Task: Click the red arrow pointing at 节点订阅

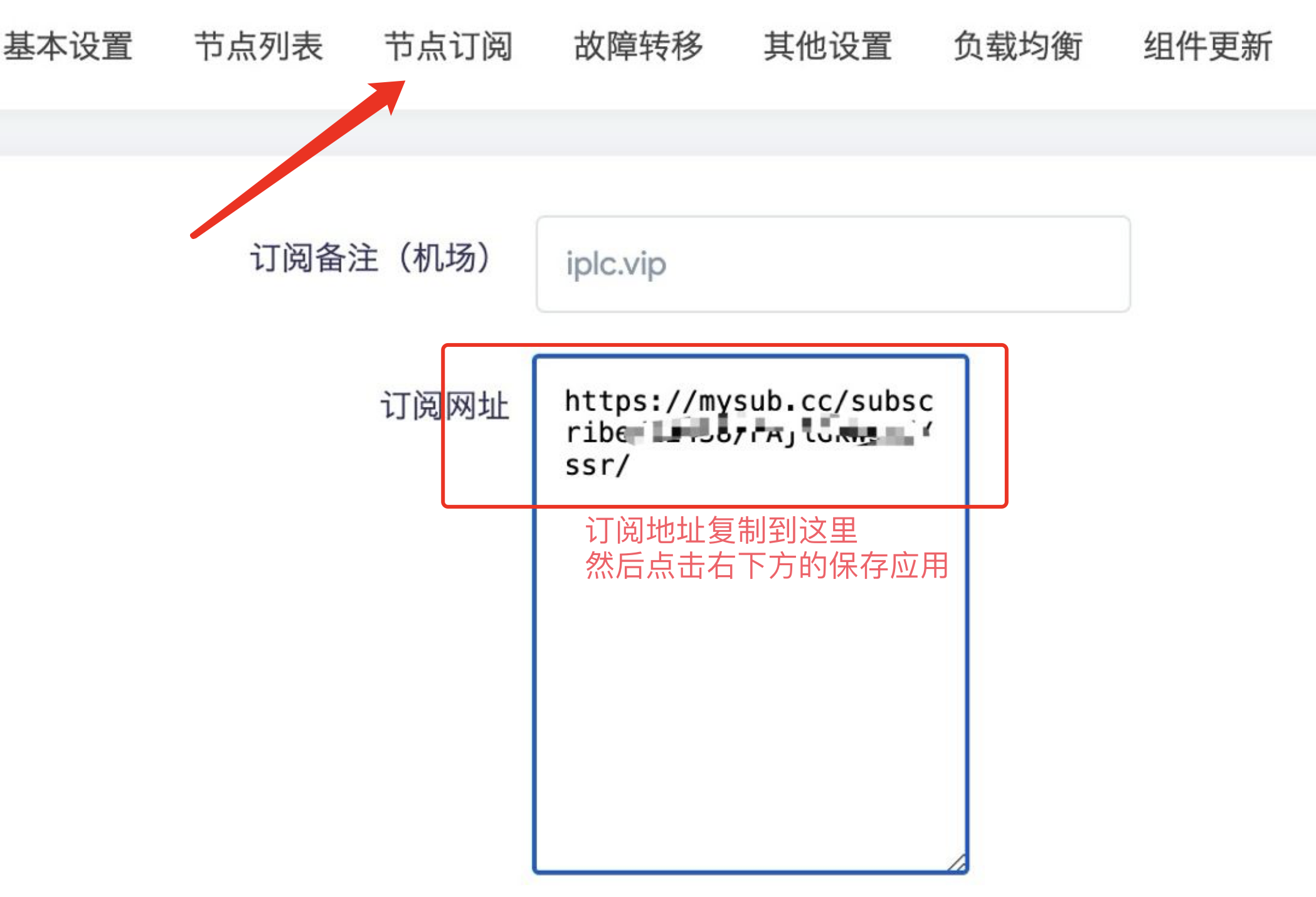Action: (x=299, y=159)
